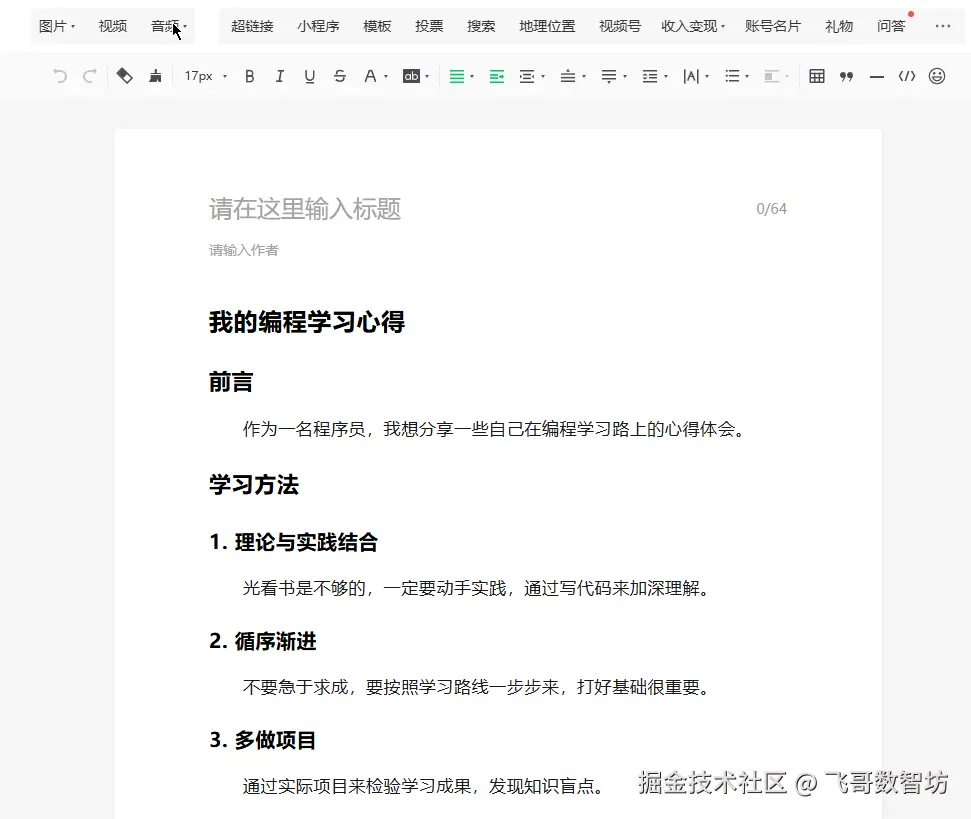Click the heading 1. 理论与实践结合
This screenshot has height=819, width=971.
coord(294,542)
